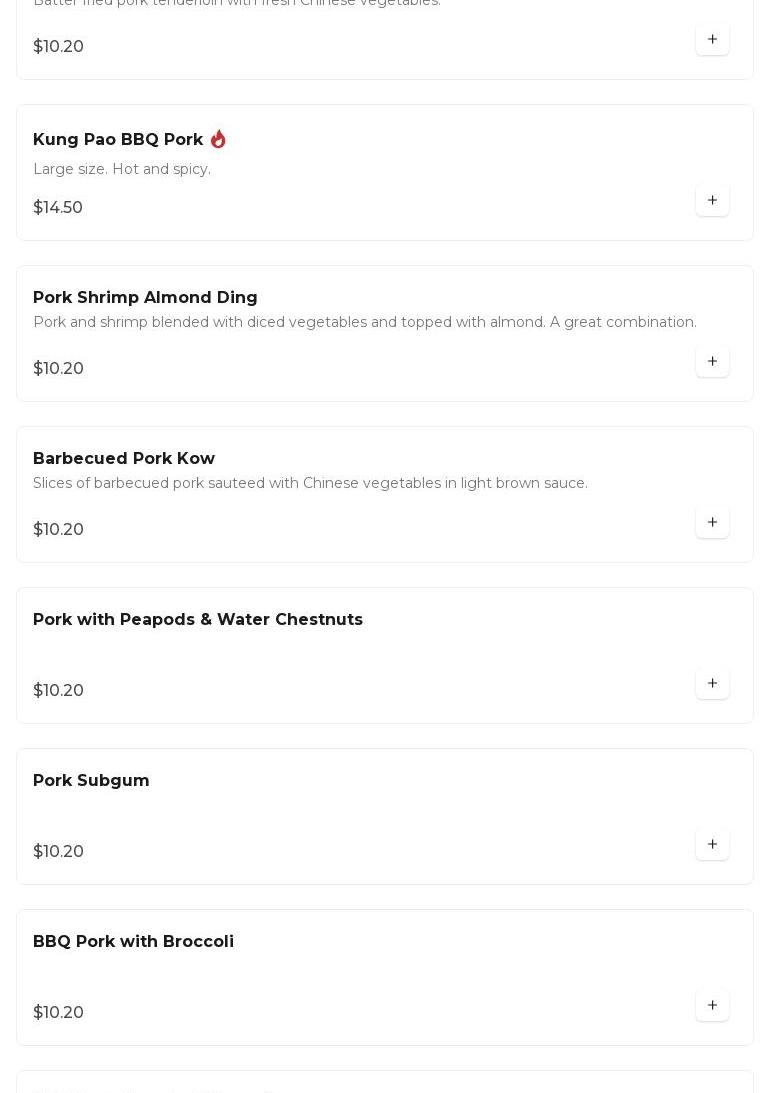Click Barbecued Pork Kow description text
The height and width of the screenshot is (1093, 770).
310,483
